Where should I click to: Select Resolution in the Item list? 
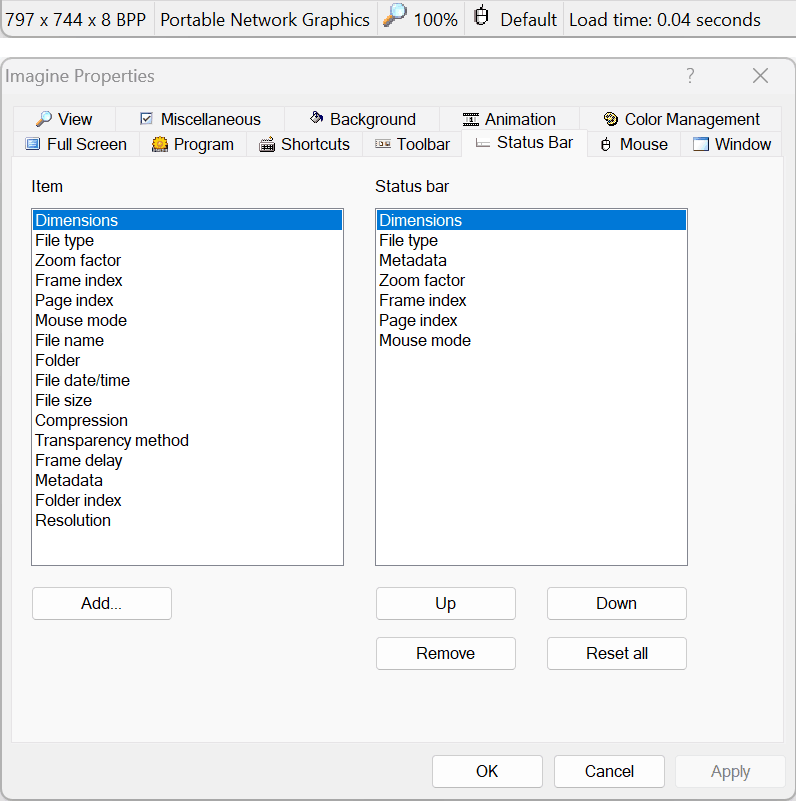(x=188, y=520)
